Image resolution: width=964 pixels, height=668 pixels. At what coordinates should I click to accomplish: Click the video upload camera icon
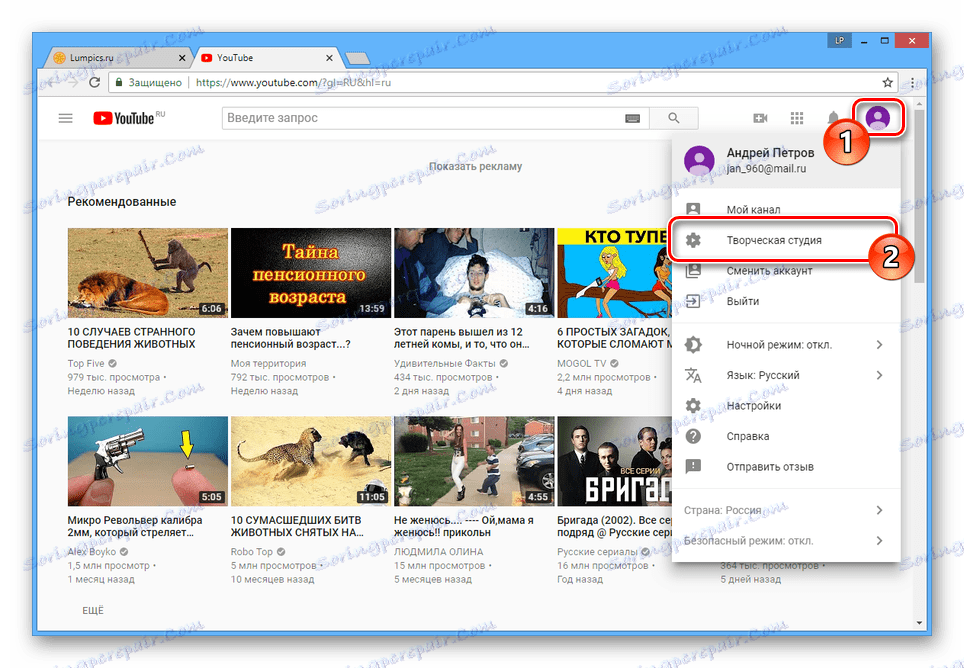pyautogui.click(x=760, y=117)
